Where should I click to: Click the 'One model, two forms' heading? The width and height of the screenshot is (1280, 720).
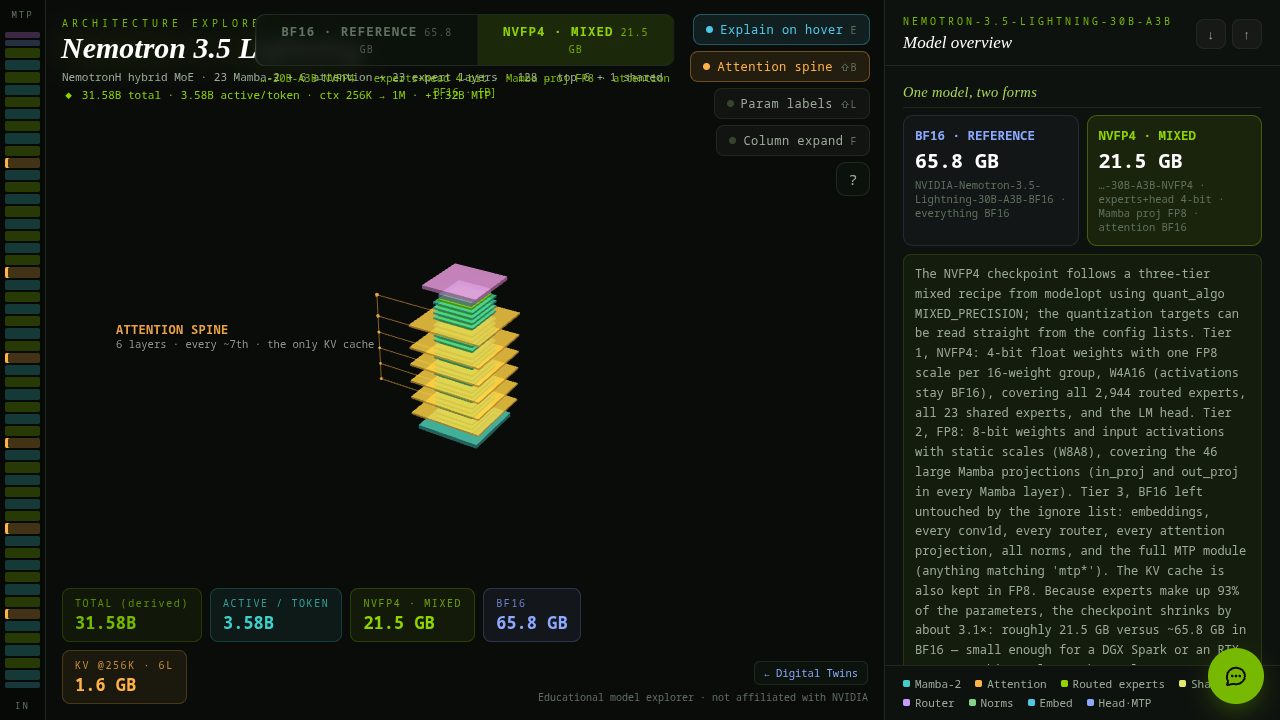970,92
